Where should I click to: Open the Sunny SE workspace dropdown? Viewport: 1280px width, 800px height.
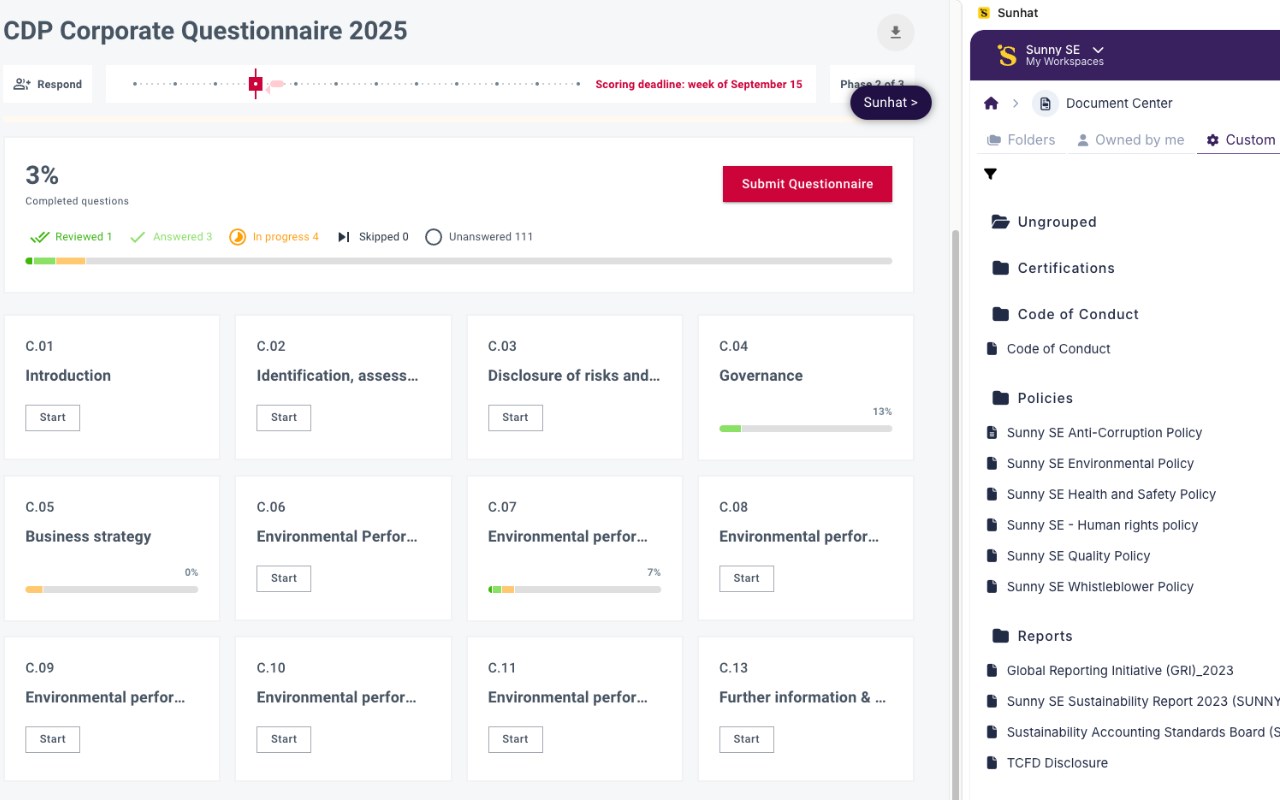[1098, 50]
